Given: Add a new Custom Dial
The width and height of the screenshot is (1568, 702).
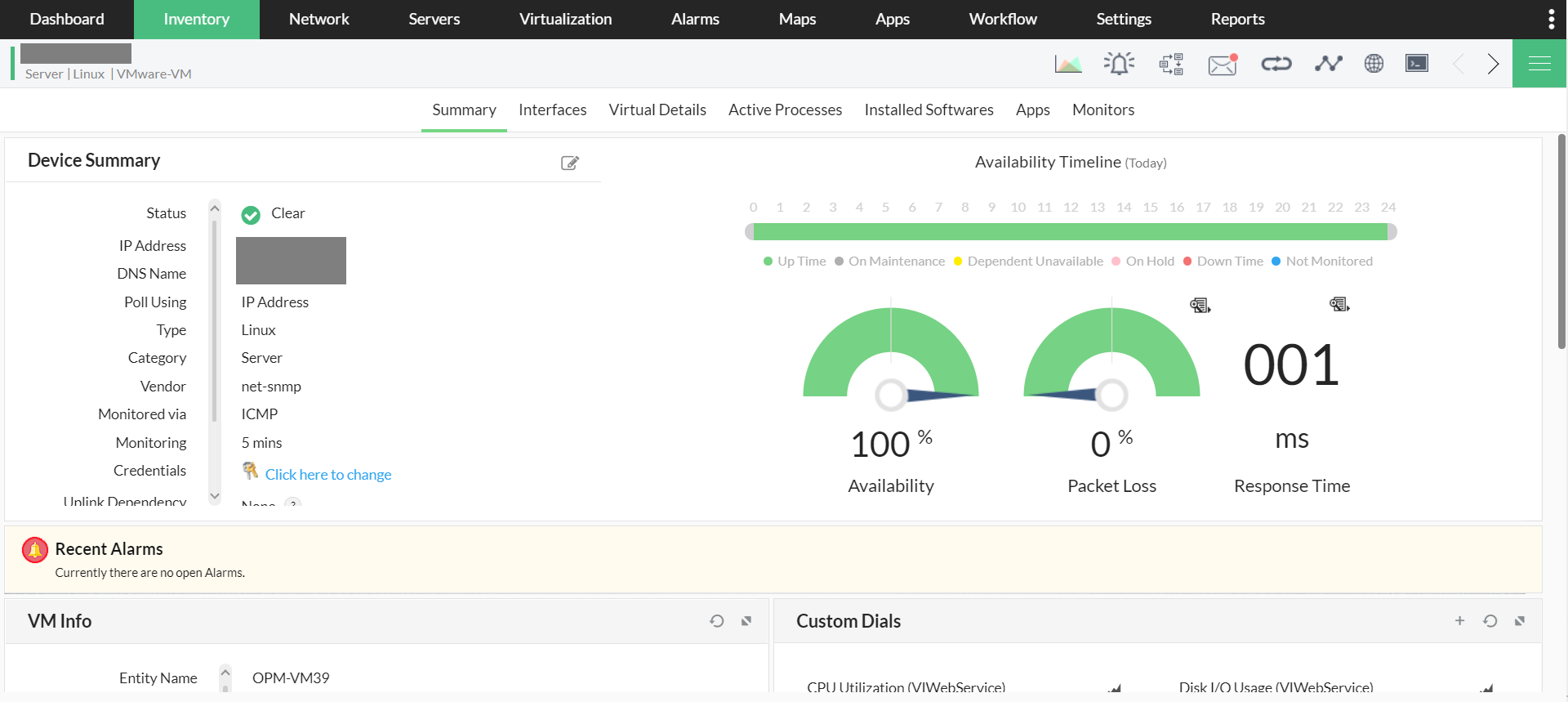Looking at the screenshot, I should 1459,621.
